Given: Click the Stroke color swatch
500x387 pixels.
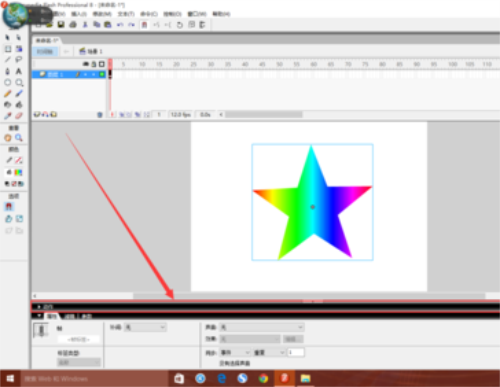Looking at the screenshot, I should pyautogui.click(x=19, y=160).
